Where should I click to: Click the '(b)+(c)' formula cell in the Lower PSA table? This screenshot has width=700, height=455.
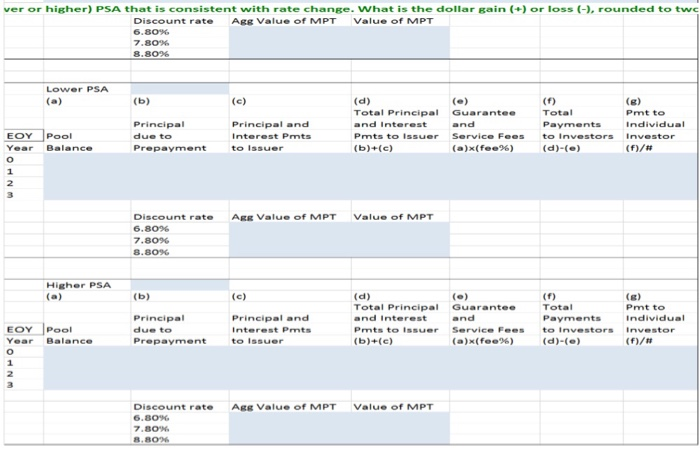point(373,148)
